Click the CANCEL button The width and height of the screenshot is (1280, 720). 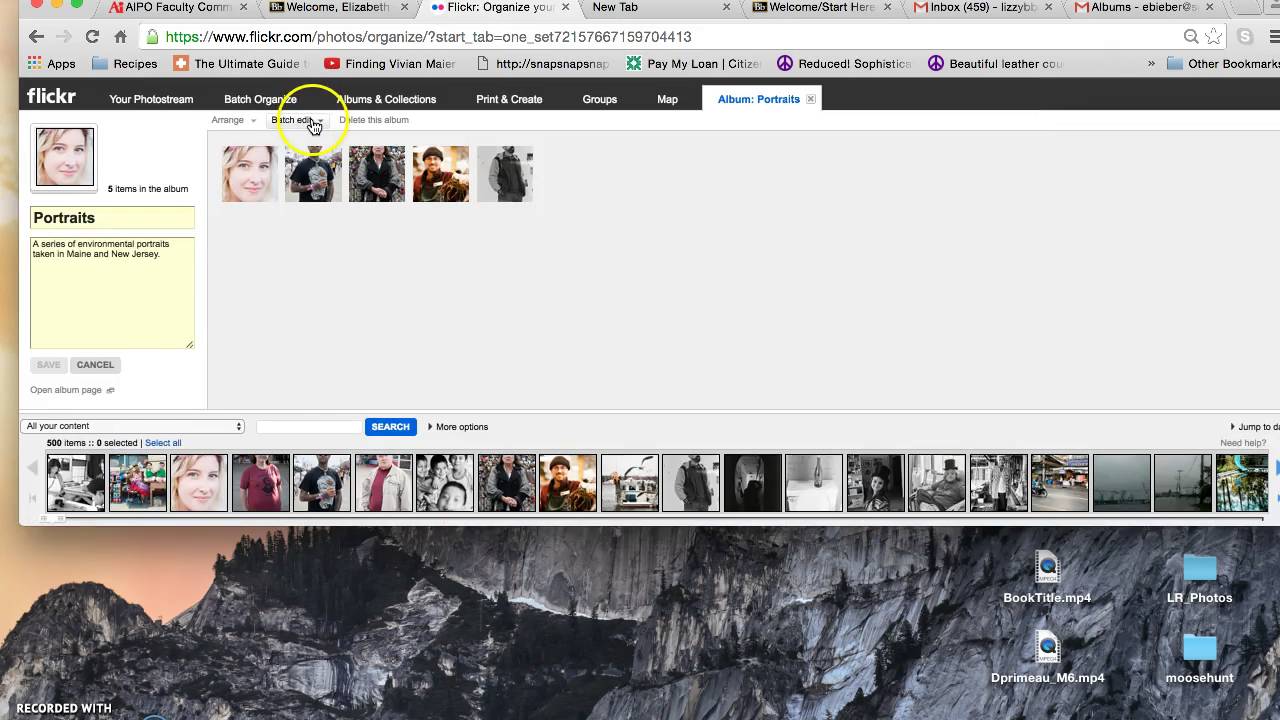pos(95,365)
